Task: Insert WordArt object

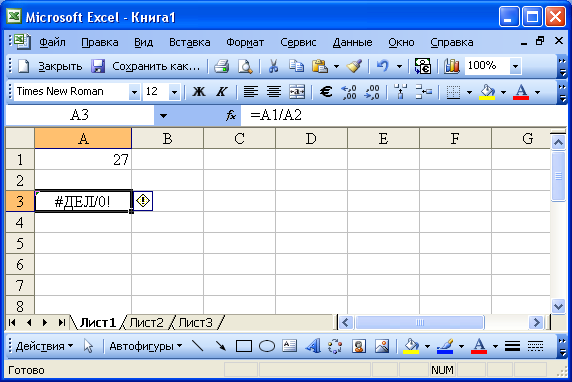Action: [313, 346]
